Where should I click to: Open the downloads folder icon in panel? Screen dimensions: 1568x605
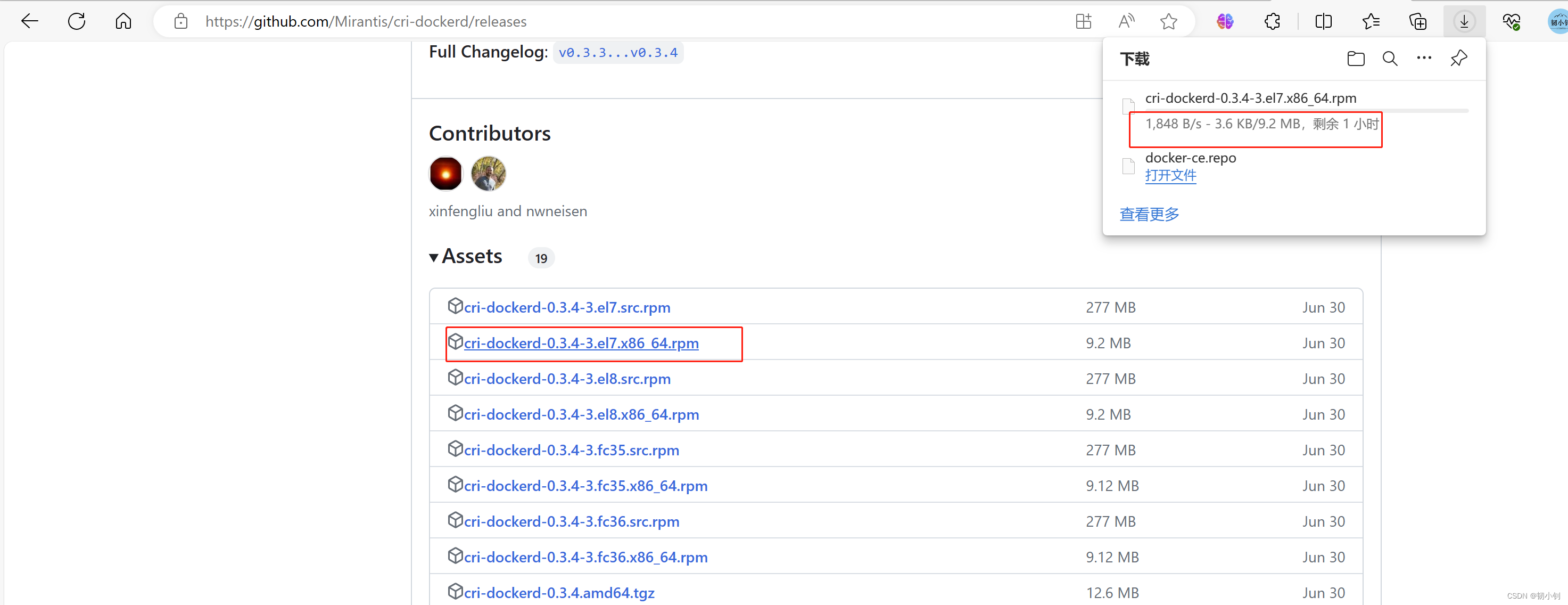[1356, 59]
